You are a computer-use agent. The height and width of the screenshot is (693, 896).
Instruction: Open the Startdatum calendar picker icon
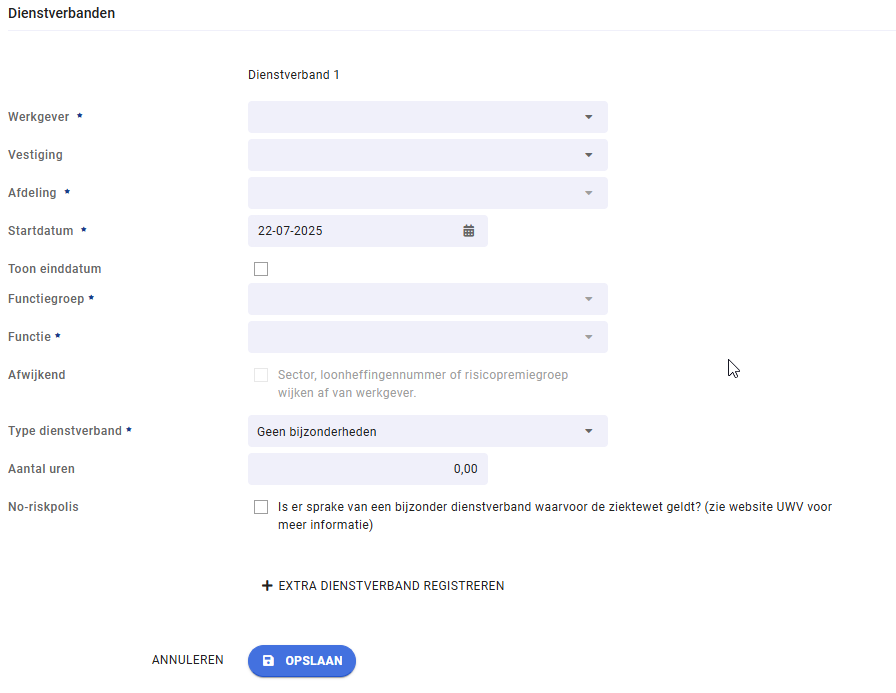point(469,231)
